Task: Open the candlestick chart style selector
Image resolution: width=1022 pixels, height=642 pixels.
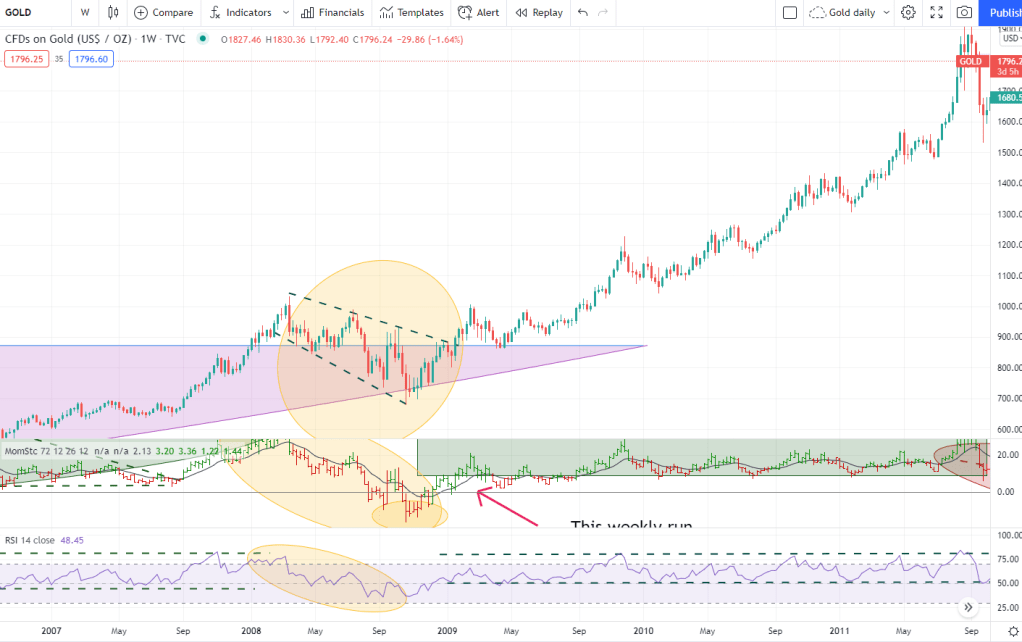Action: [113, 13]
